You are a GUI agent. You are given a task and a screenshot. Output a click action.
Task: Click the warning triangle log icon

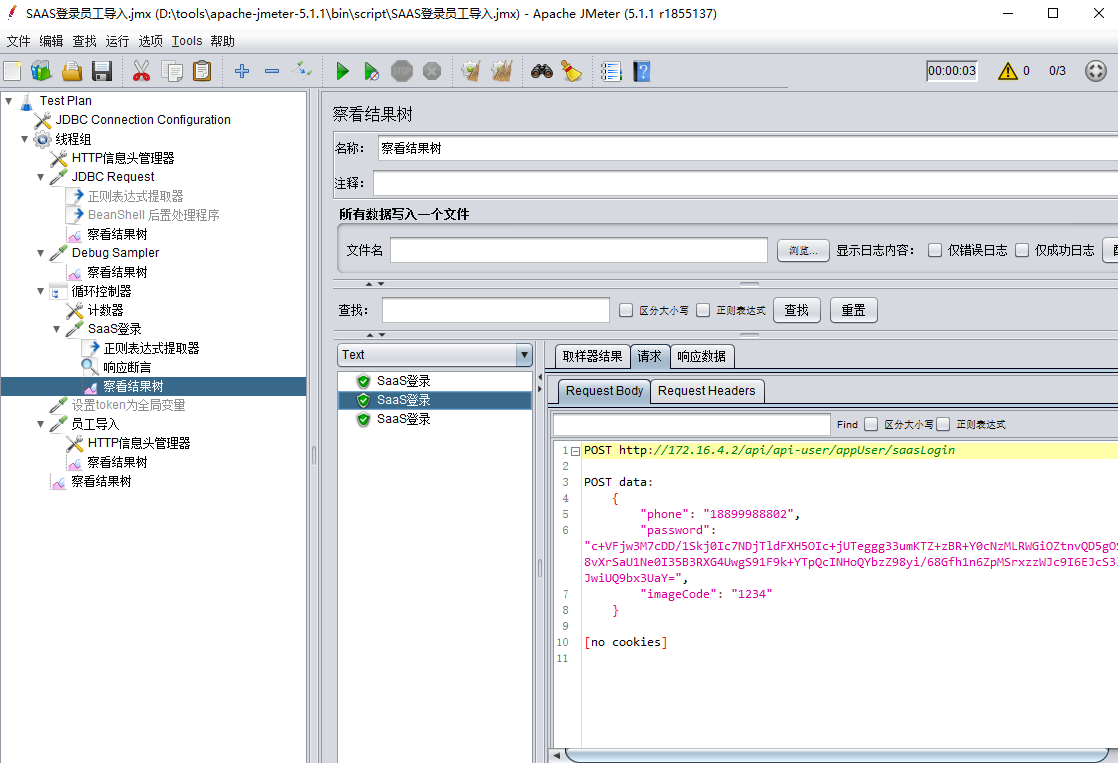click(x=1007, y=71)
